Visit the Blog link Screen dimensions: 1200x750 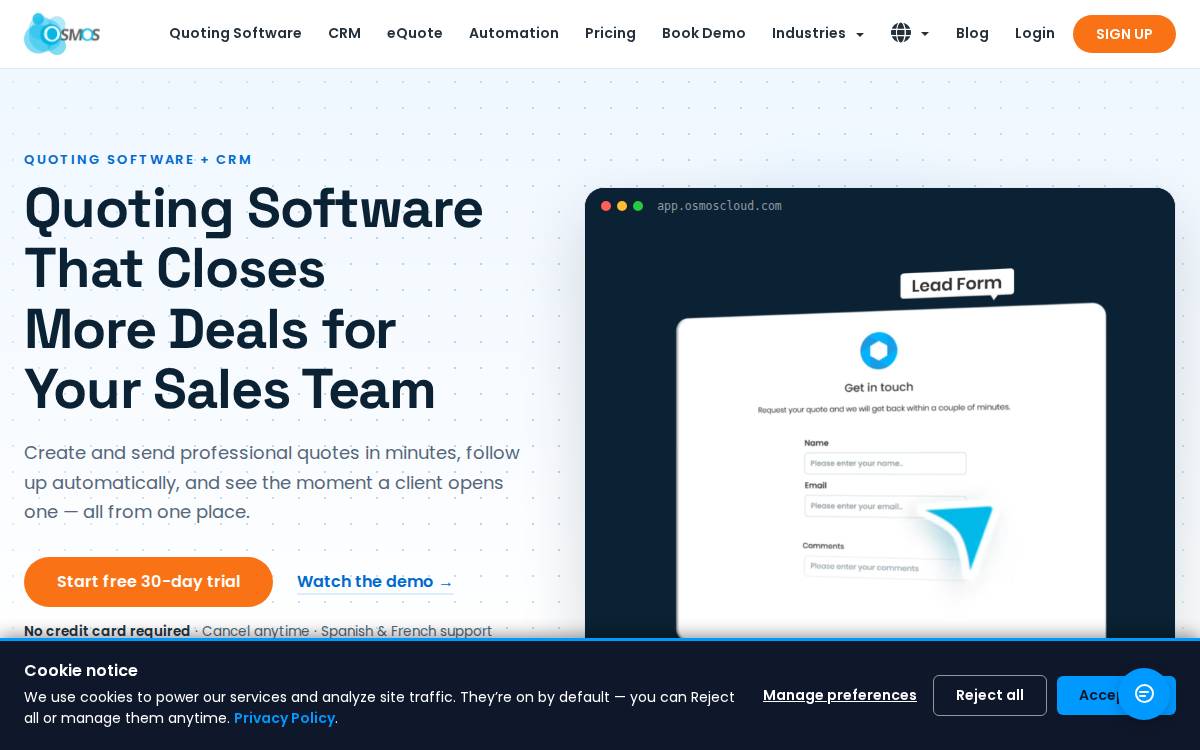972,33
